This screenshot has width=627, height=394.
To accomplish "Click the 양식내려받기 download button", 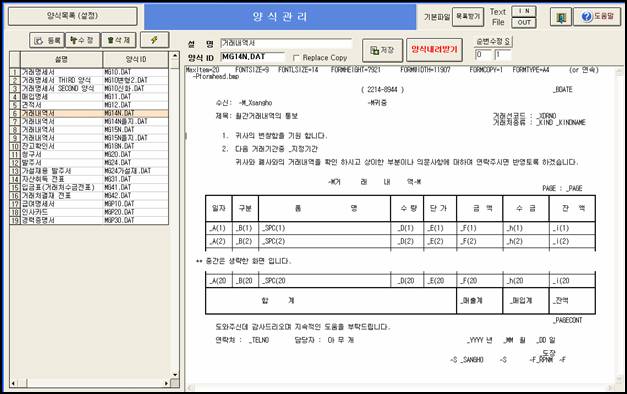I will click(x=434, y=50).
